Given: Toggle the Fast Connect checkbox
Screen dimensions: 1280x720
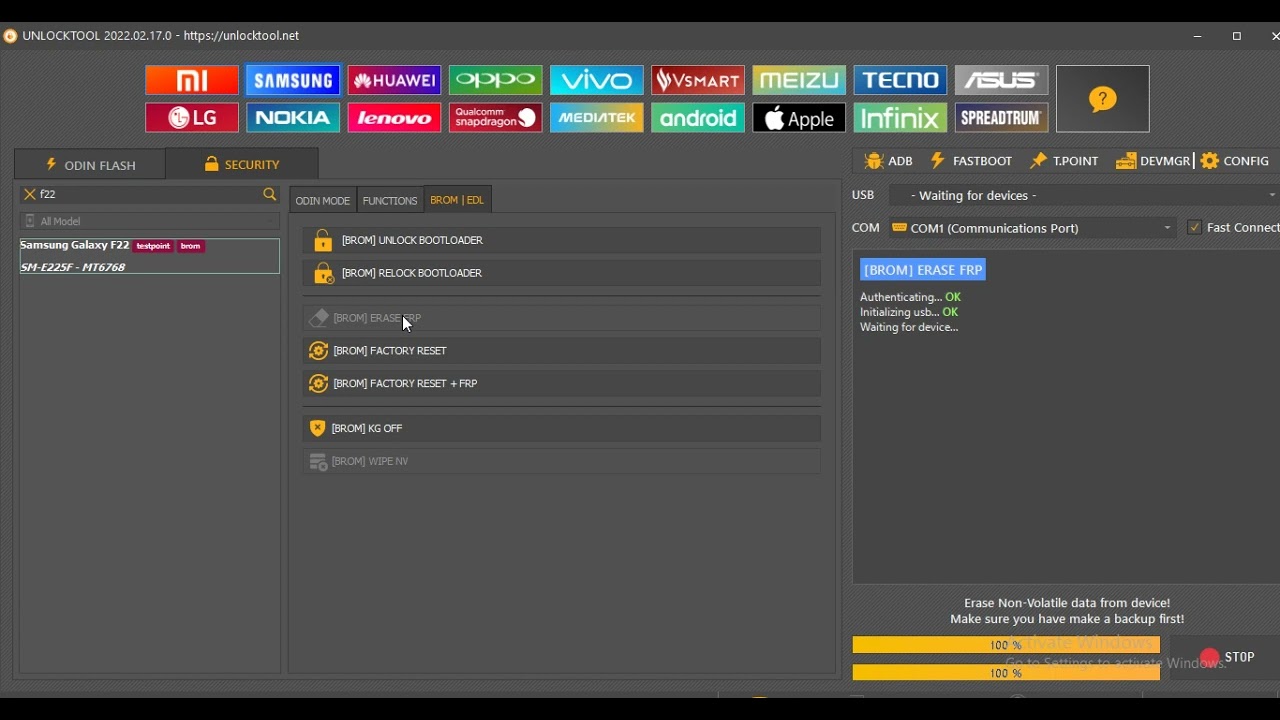Looking at the screenshot, I should pos(1194,228).
